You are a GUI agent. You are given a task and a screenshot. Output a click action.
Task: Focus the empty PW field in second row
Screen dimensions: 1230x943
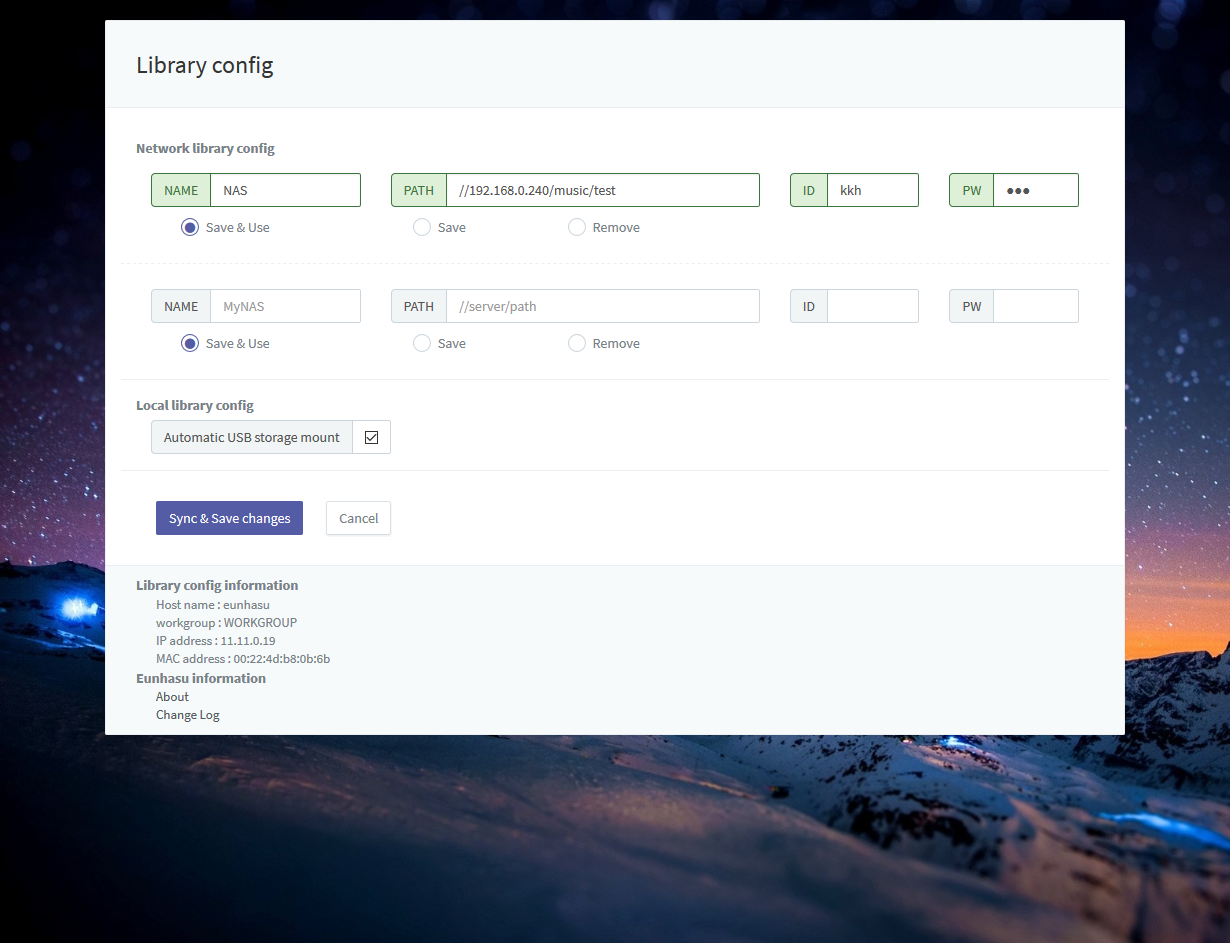(1035, 306)
